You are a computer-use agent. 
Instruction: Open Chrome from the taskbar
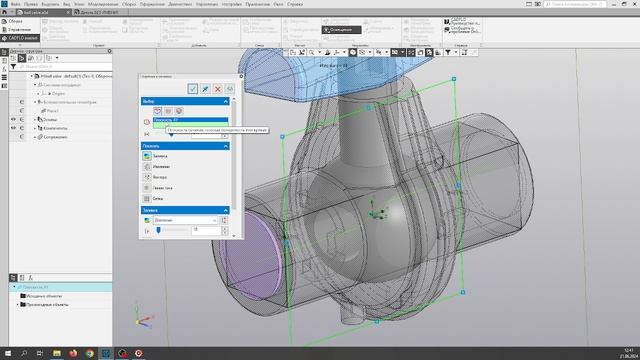coord(89,353)
